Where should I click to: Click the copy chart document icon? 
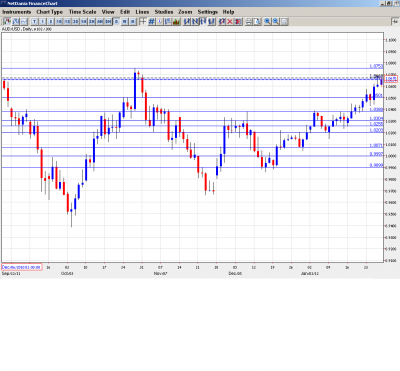(257, 22)
